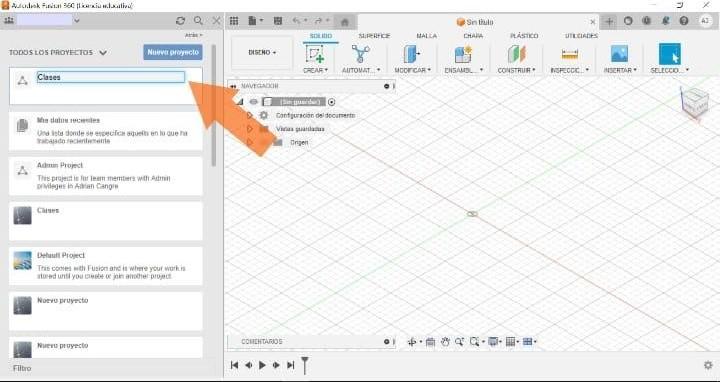The height and width of the screenshot is (382, 720).
Task: Click the Measure ruler icon
Action: (569, 54)
